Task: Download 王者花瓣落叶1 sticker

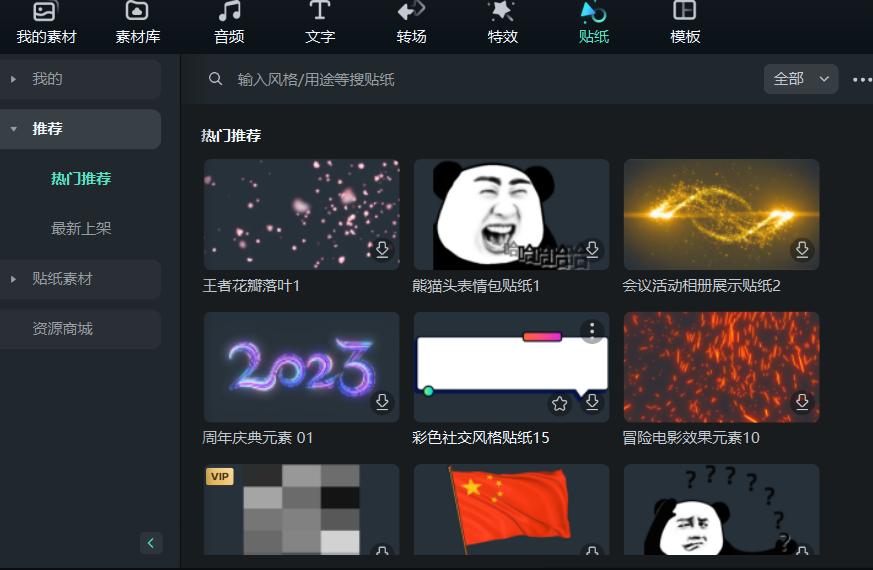Action: click(382, 249)
